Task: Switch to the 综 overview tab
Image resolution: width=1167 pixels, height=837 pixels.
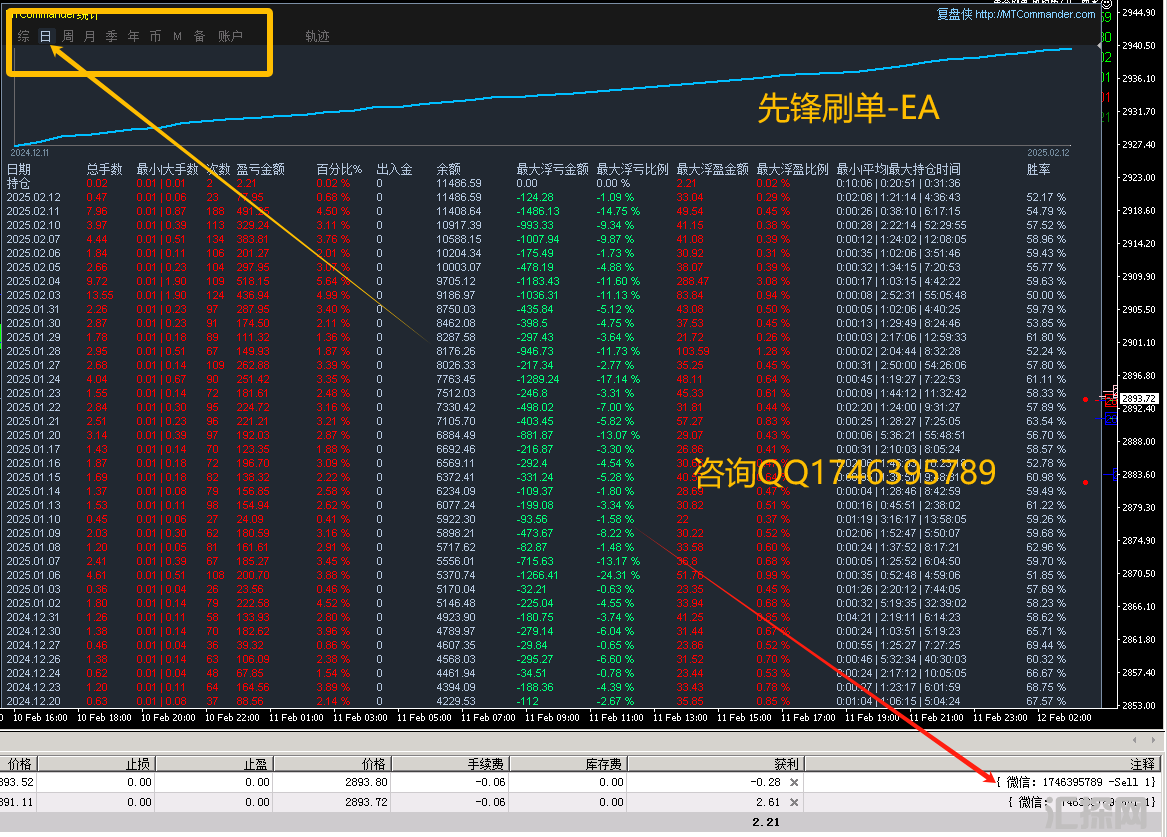Action: (23, 37)
